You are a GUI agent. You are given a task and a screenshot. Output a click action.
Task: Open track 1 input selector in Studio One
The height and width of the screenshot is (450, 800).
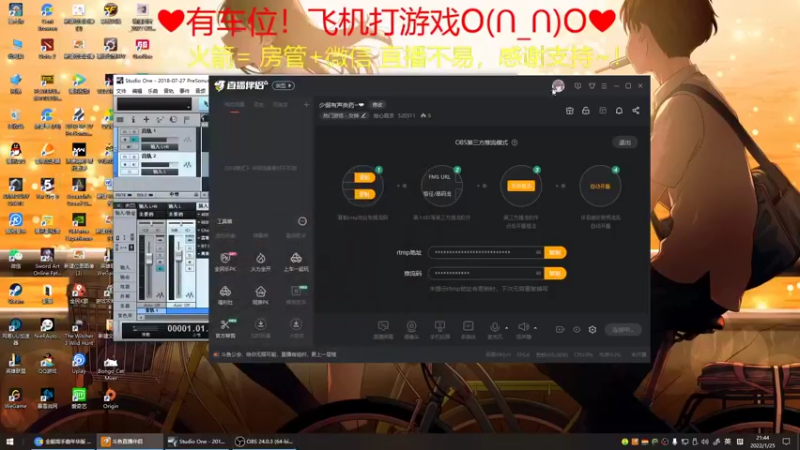(x=160, y=147)
